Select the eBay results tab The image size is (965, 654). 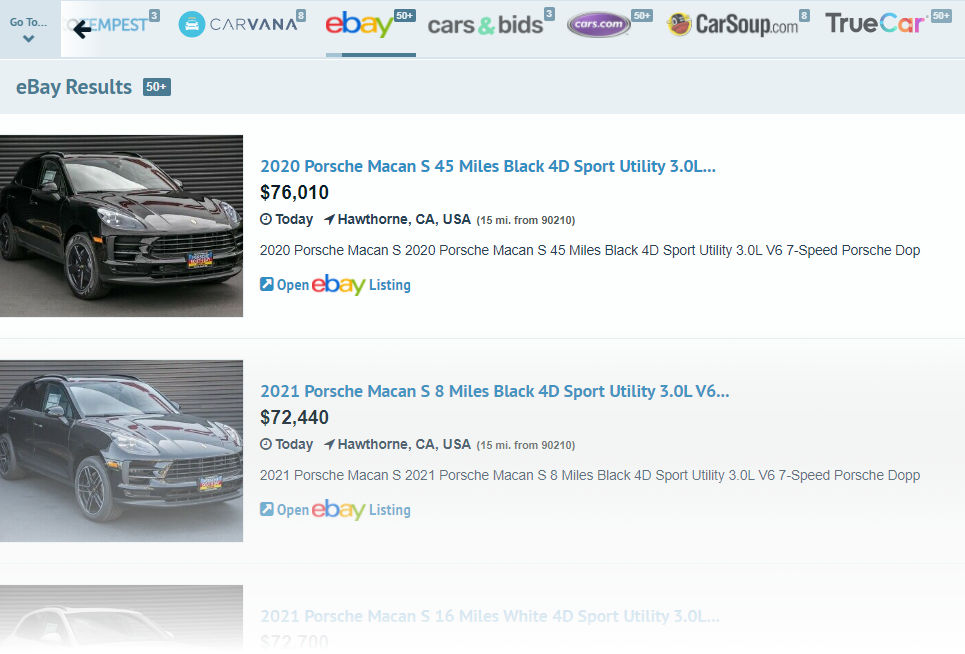pos(370,25)
